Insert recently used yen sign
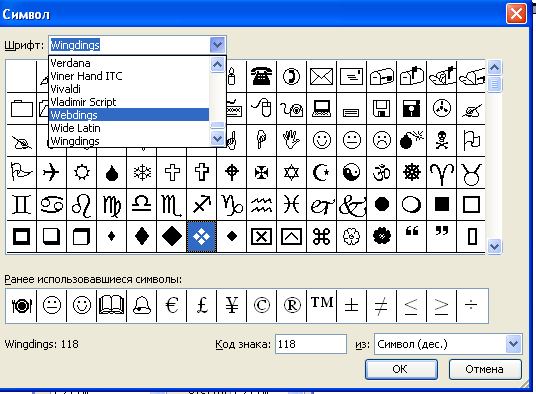 [232, 305]
